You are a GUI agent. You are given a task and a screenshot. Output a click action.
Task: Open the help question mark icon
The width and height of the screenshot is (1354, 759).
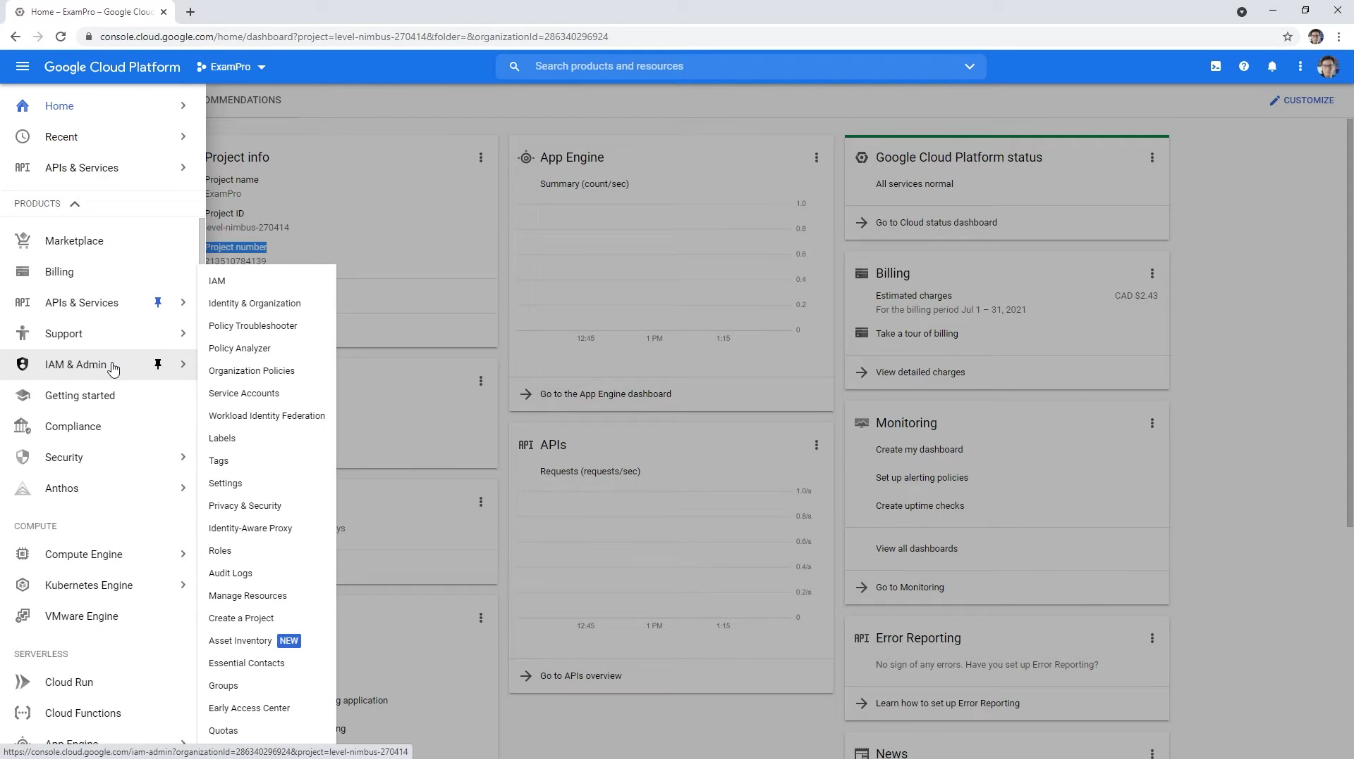pyautogui.click(x=1243, y=67)
